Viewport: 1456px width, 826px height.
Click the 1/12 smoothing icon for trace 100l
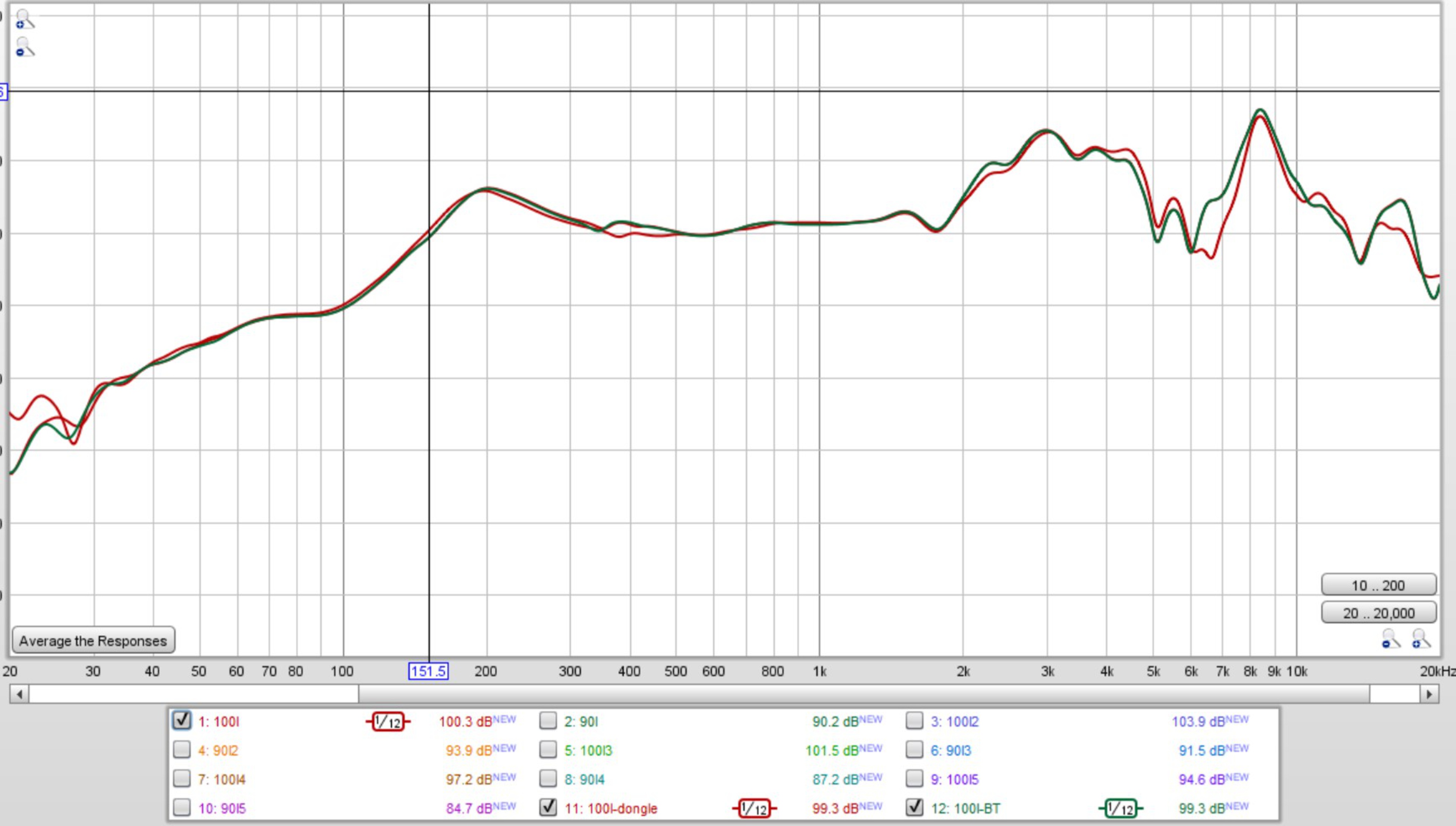coord(388,722)
